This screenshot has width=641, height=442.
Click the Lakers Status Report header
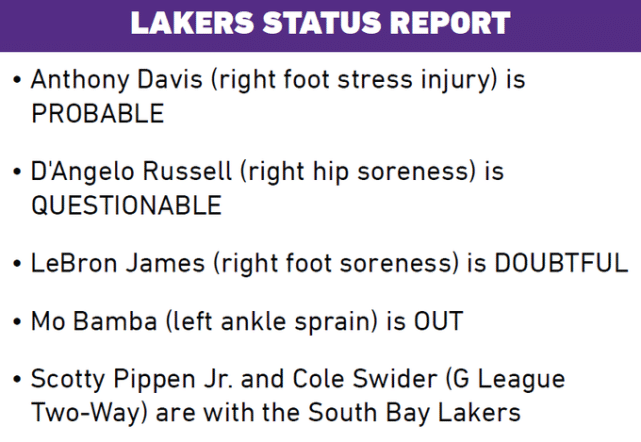[320, 23]
